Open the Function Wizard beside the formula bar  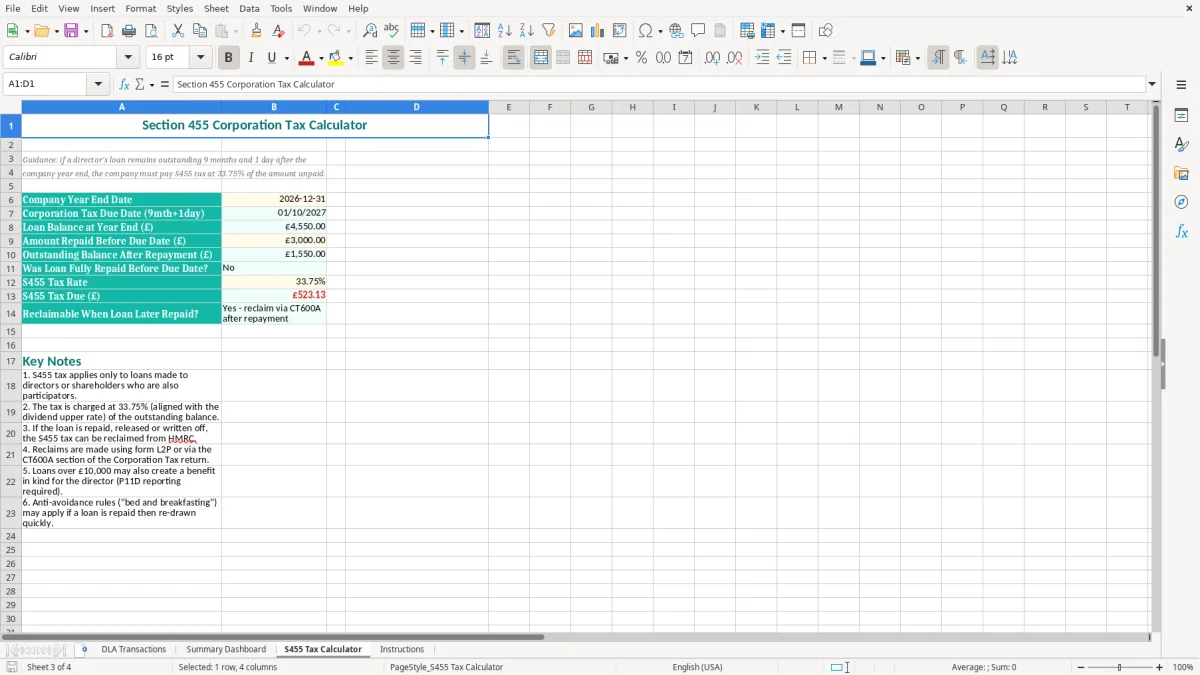pos(125,84)
